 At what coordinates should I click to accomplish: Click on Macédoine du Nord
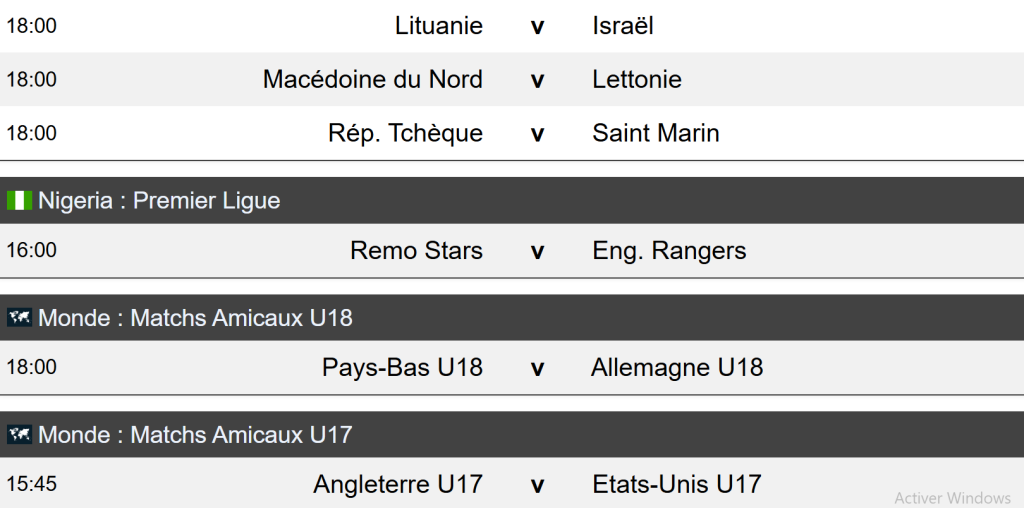pyautogui.click(x=373, y=79)
